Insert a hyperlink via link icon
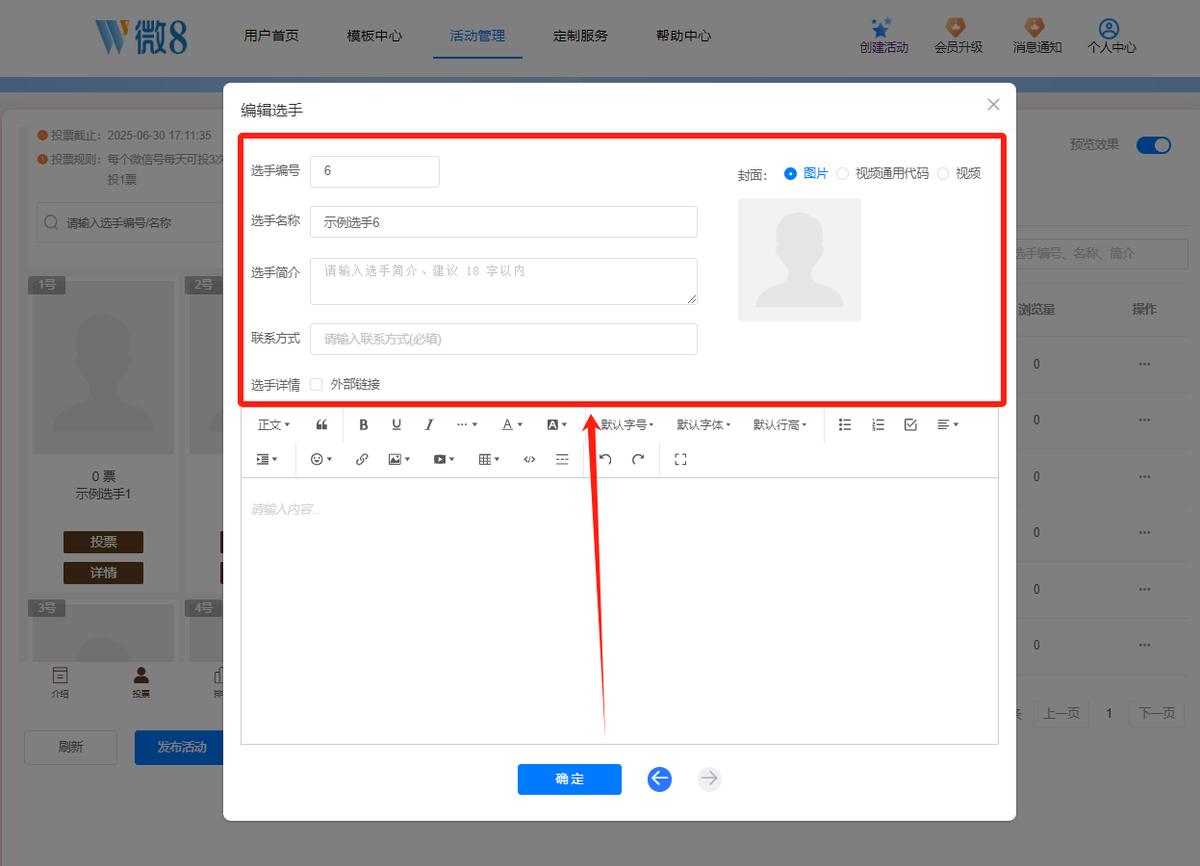The height and width of the screenshot is (866, 1200). [362, 459]
